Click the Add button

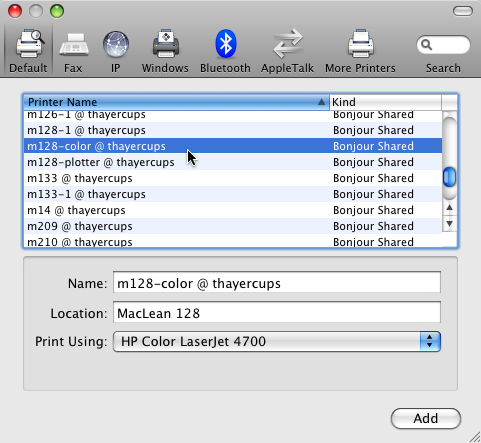click(426, 418)
